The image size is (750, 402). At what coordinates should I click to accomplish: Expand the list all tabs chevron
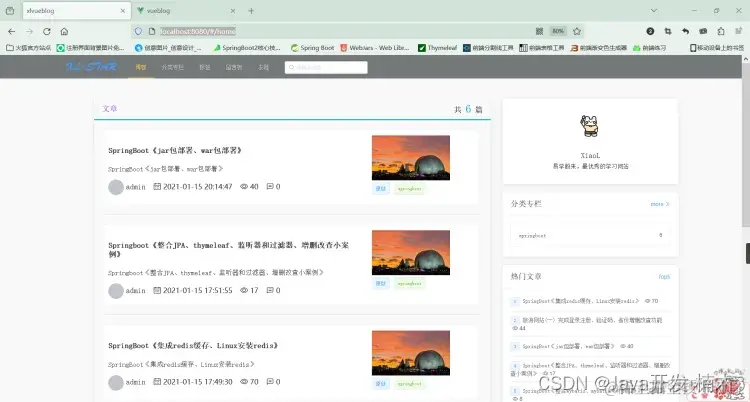tap(653, 11)
